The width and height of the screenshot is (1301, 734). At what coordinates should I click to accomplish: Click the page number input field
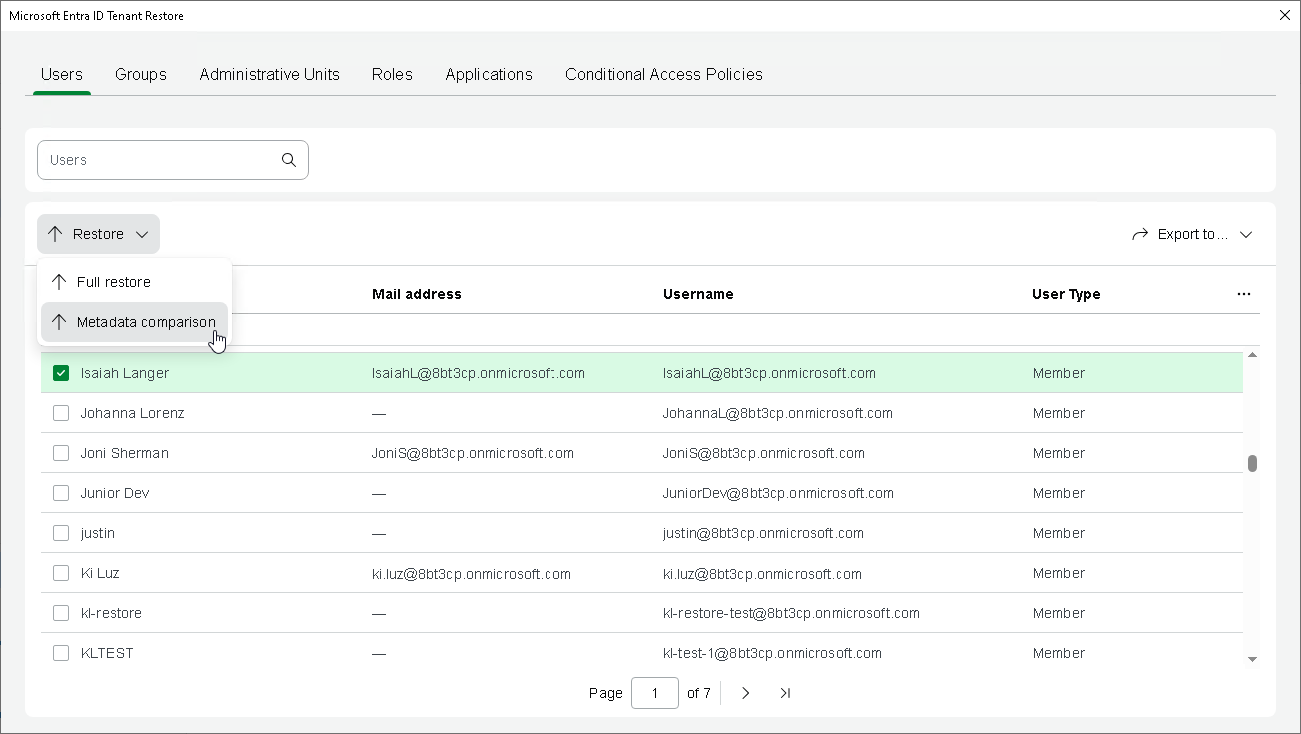point(654,693)
